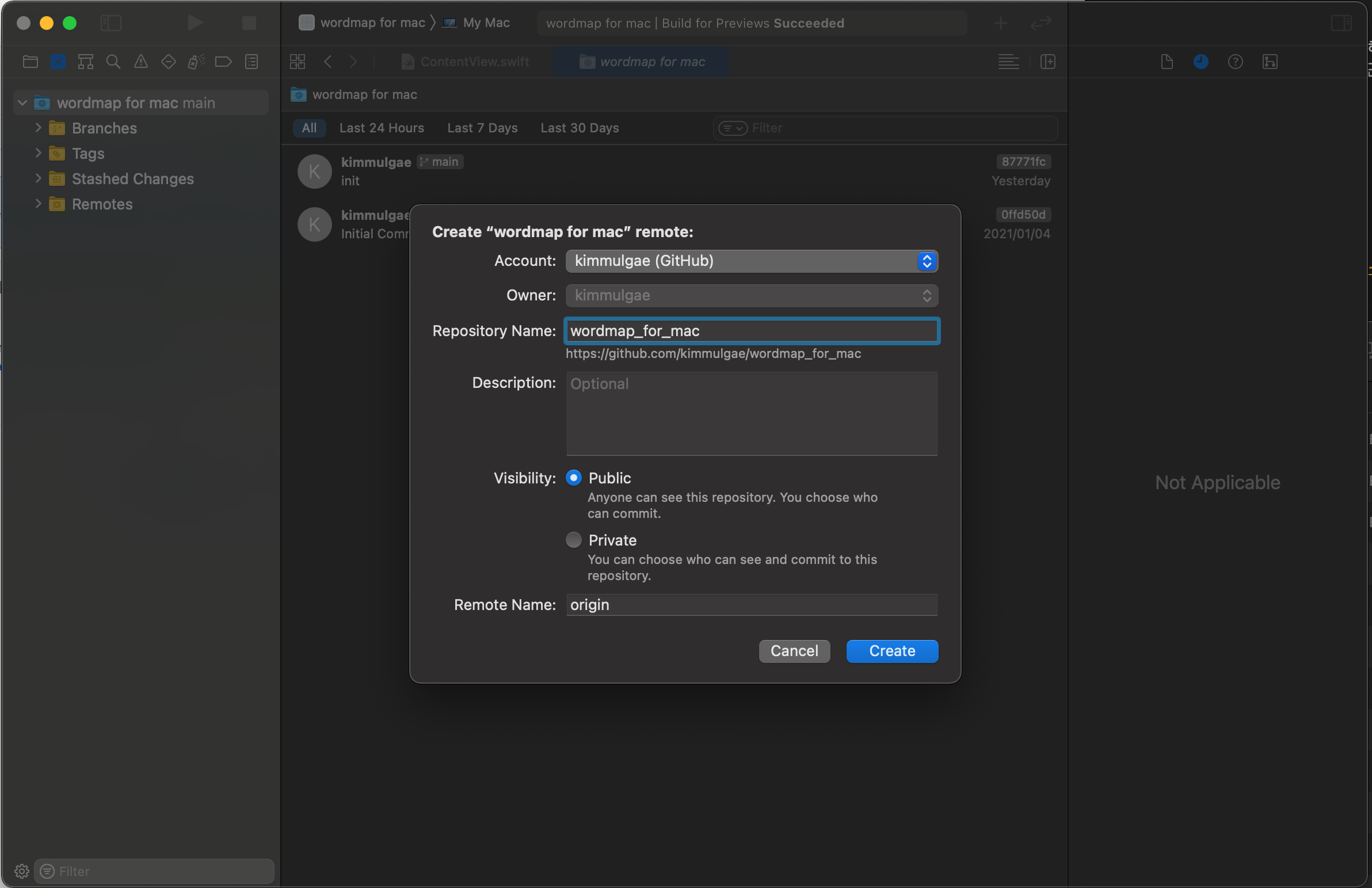Toggle the inspectors panel button
This screenshot has width=1372, height=888.
pos(1341,23)
